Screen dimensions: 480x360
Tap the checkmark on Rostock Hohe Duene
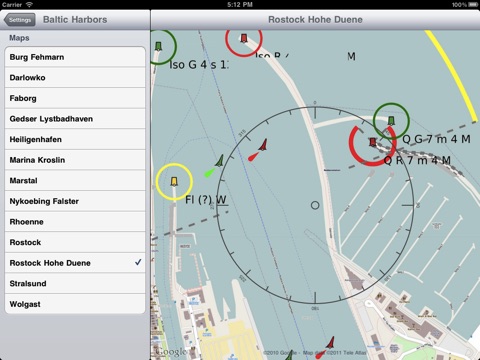[x=138, y=262]
